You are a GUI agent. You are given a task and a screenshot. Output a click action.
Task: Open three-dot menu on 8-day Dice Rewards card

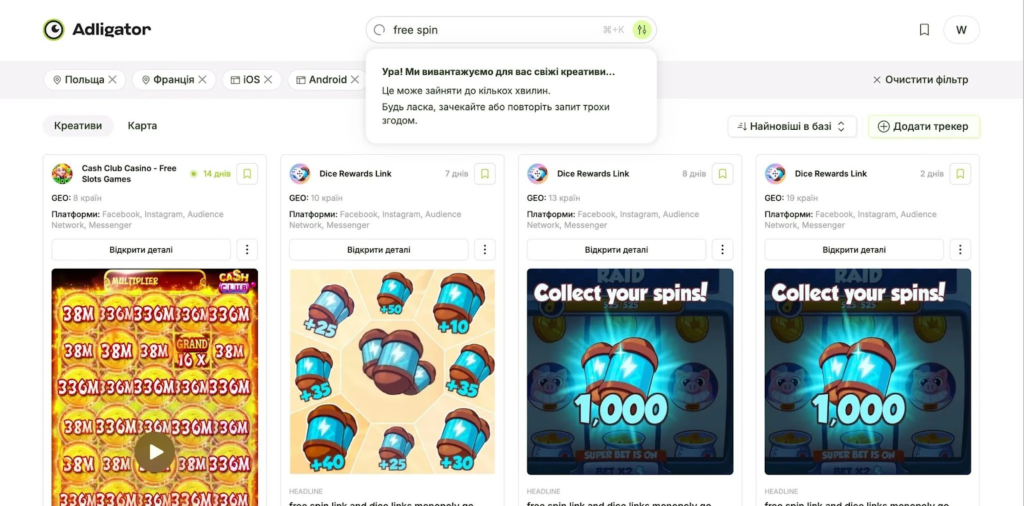722,249
